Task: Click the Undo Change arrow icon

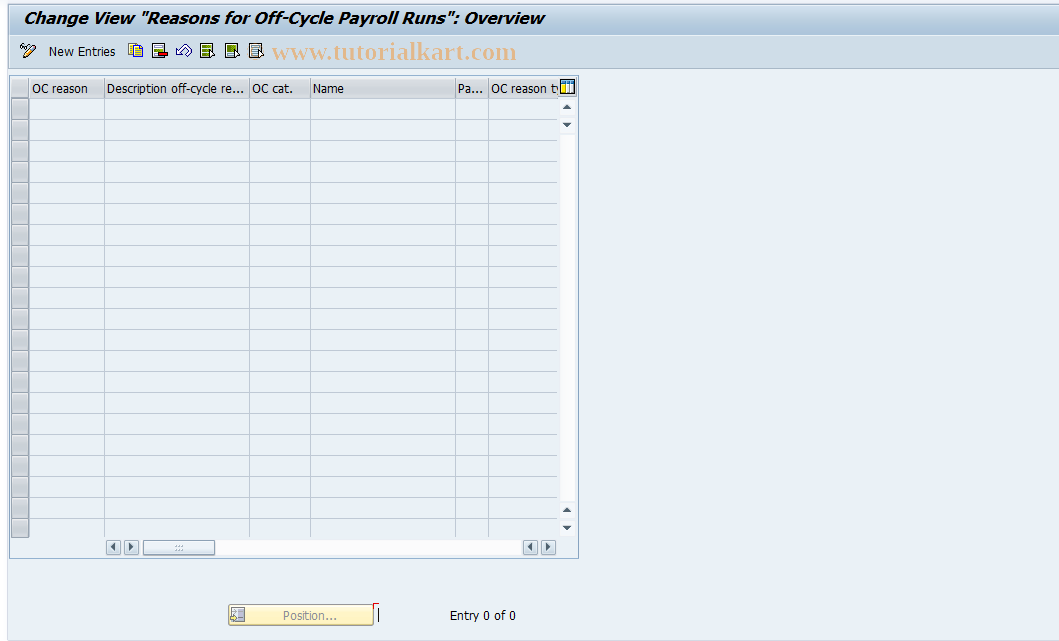Action: (184, 51)
